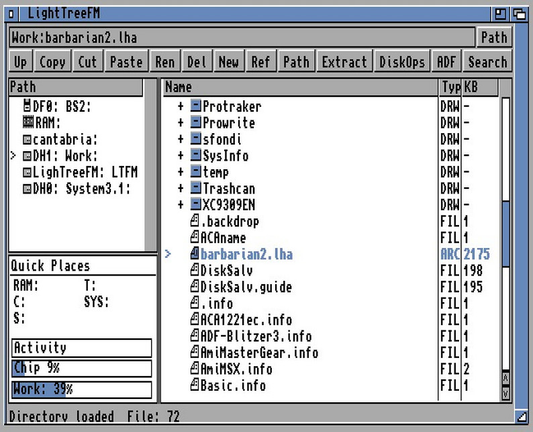Click the AmiMSX.info file icon
Viewport: 533px width, 432px height.
pyautogui.click(x=194, y=368)
